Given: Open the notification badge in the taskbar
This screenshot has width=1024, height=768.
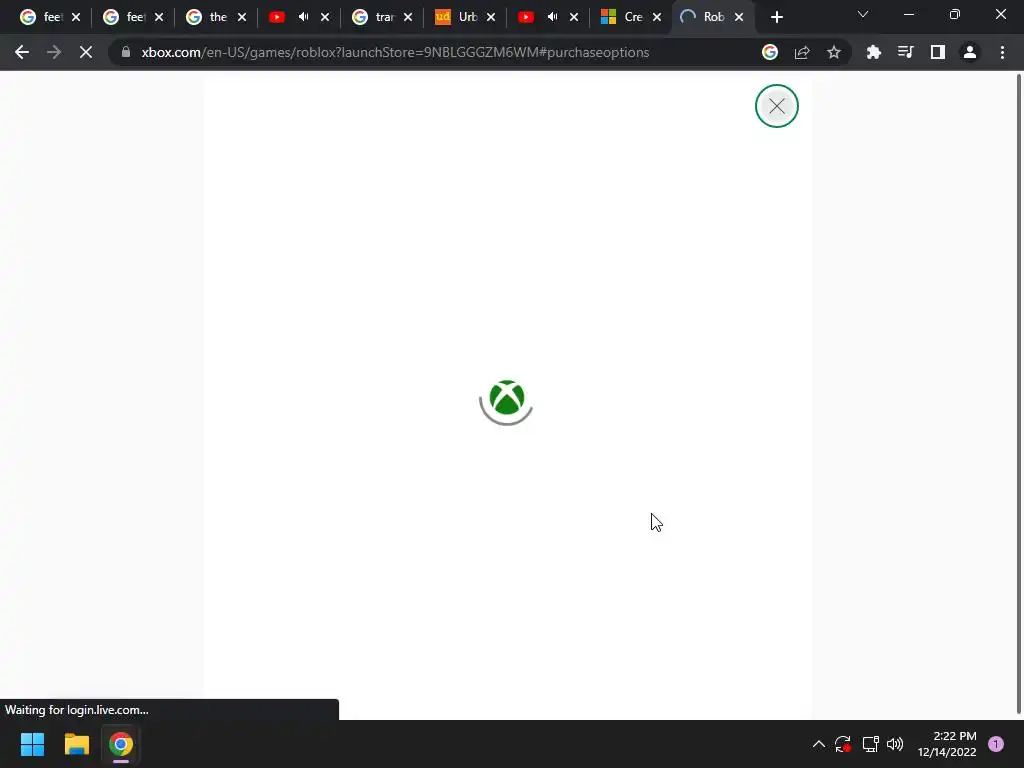Looking at the screenshot, I should click(x=996, y=744).
